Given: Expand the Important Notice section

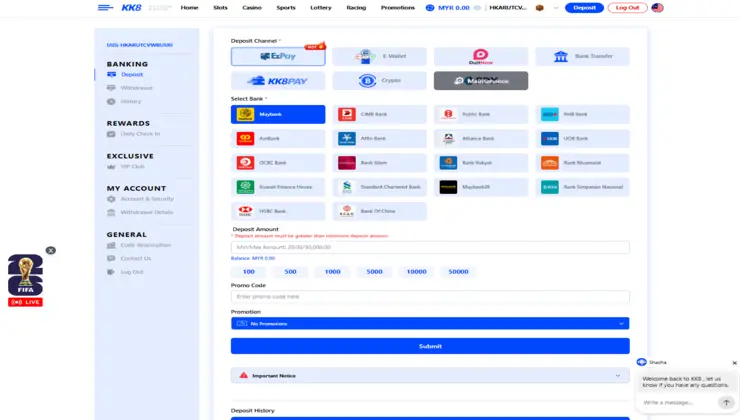Looking at the screenshot, I should [430, 376].
